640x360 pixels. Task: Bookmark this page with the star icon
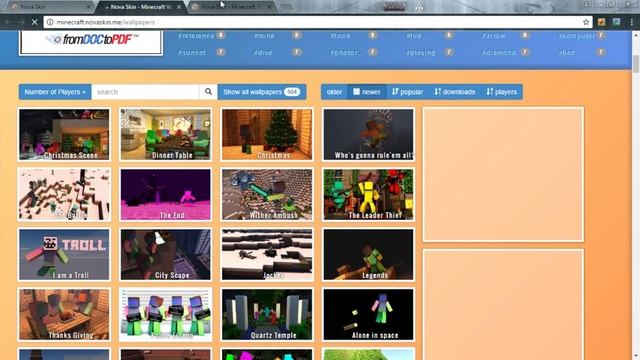586,22
